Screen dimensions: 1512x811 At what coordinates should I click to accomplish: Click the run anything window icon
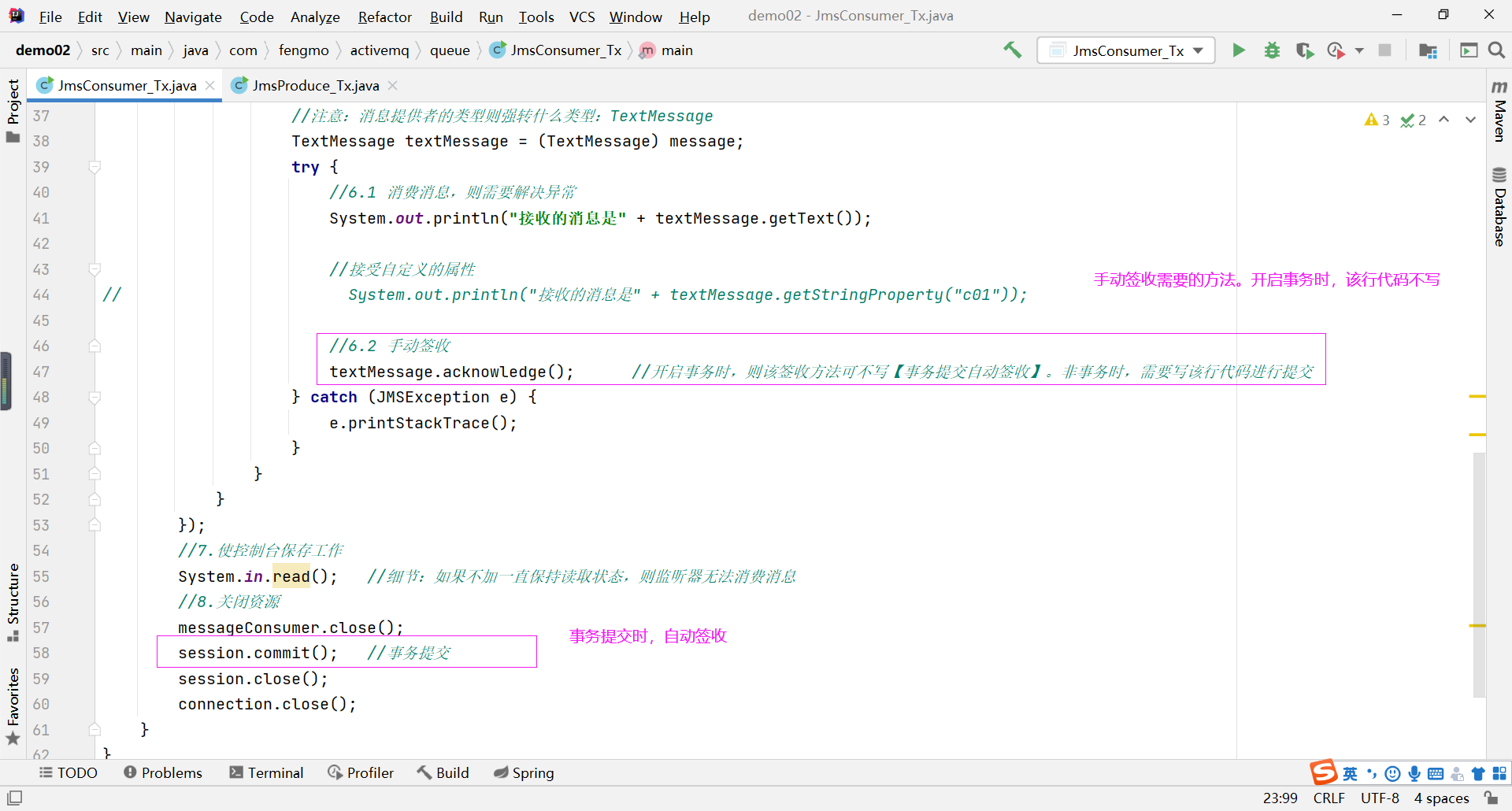(x=1469, y=50)
